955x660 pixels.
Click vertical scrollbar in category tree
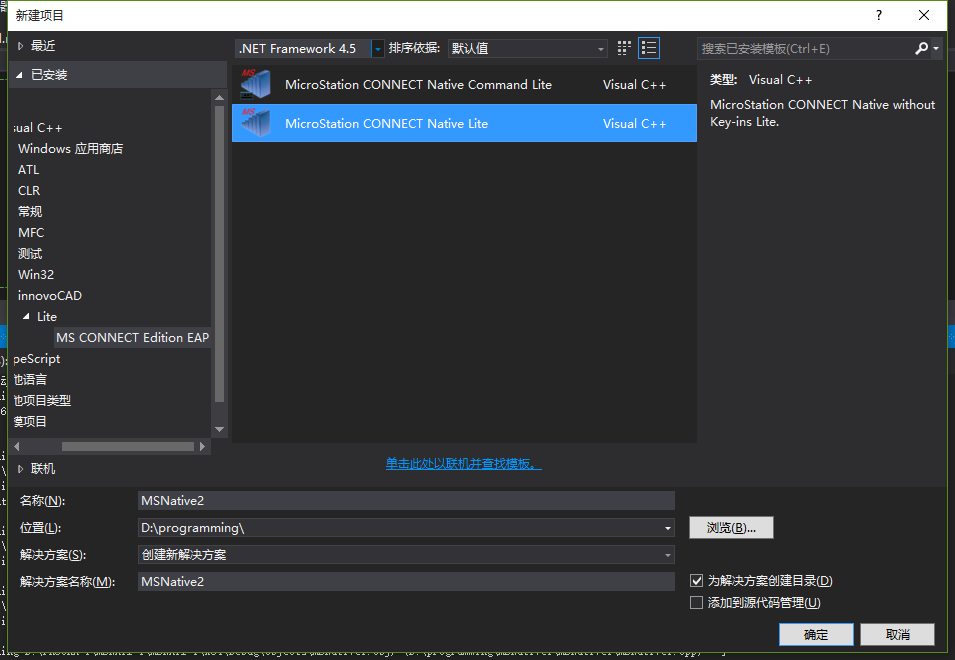pos(220,254)
